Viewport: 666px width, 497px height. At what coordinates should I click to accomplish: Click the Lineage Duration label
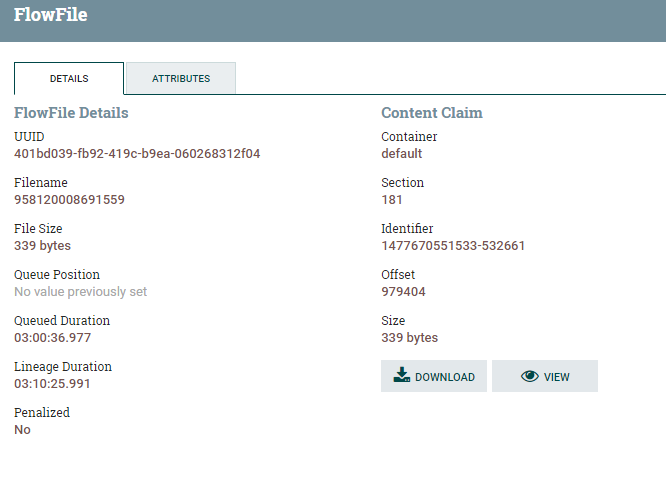point(63,367)
